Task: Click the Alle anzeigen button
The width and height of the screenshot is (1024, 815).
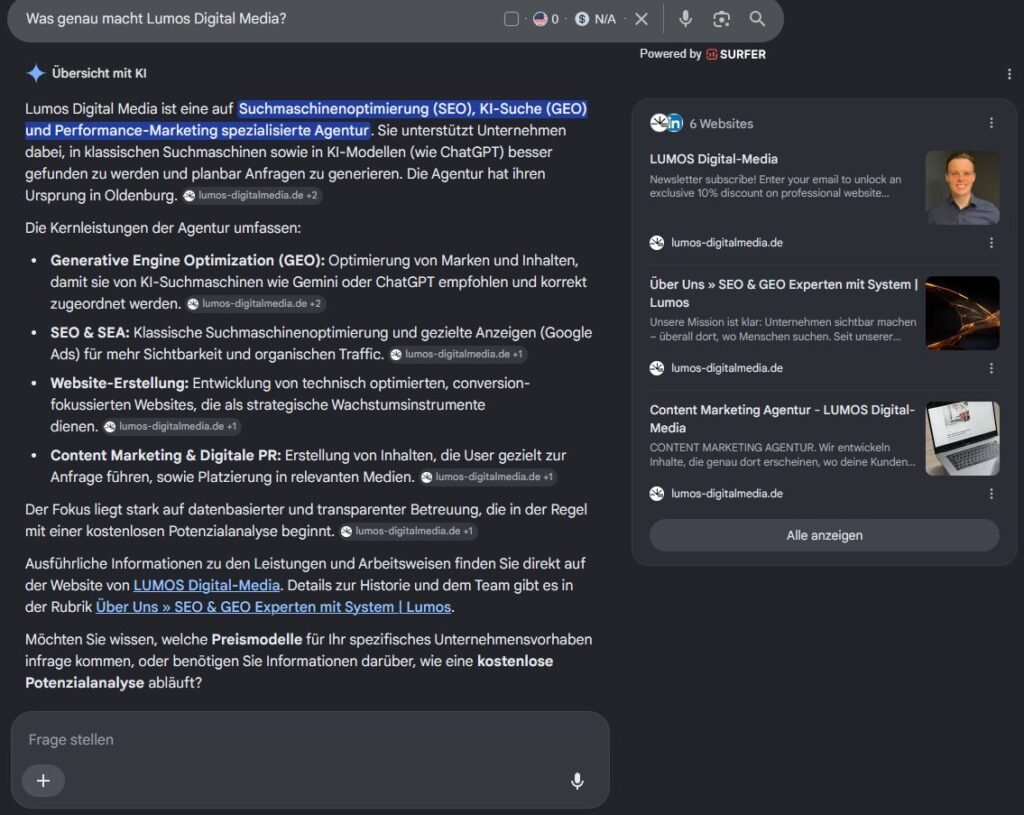Action: [x=824, y=535]
